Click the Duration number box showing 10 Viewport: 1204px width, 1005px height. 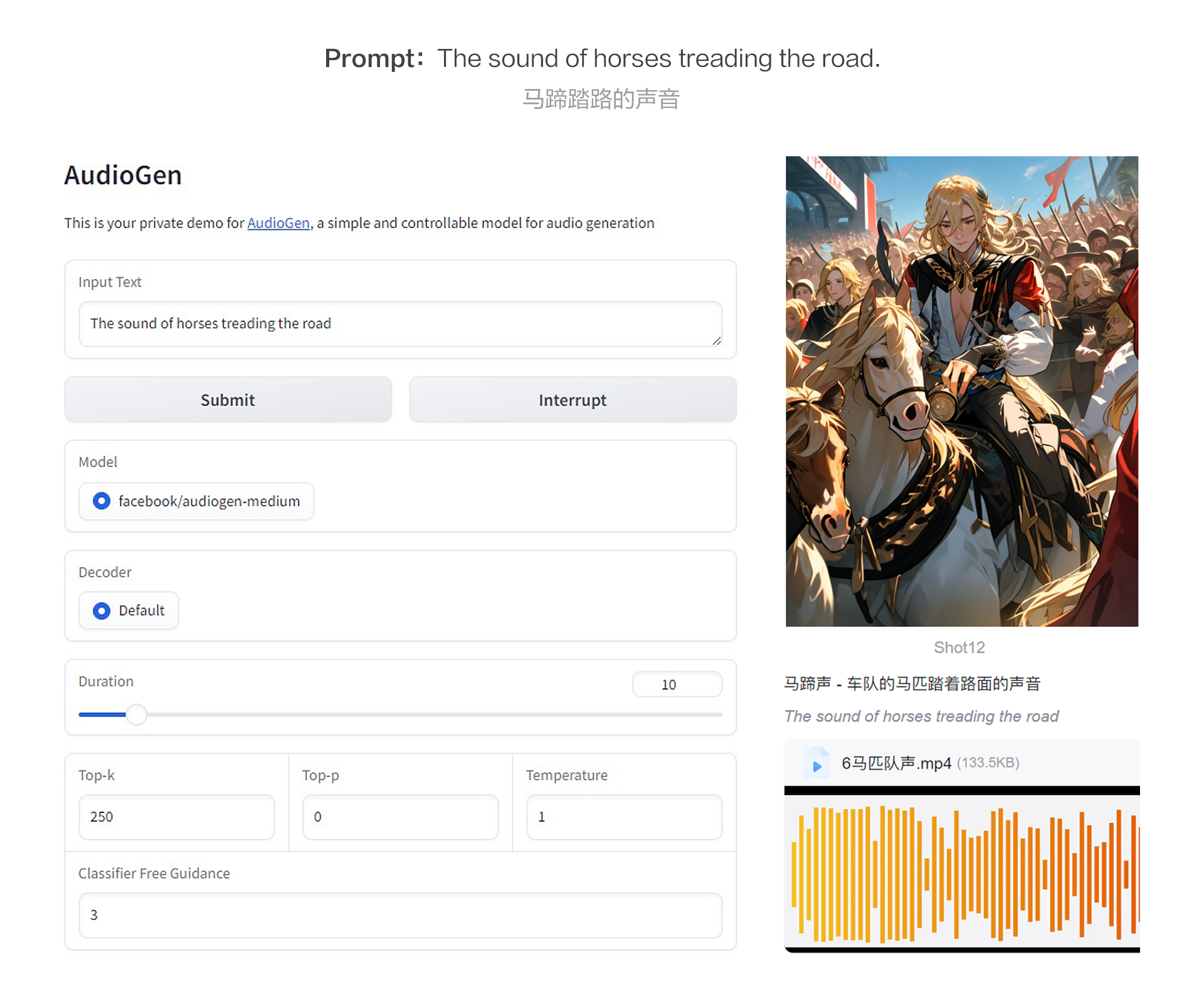tap(676, 685)
